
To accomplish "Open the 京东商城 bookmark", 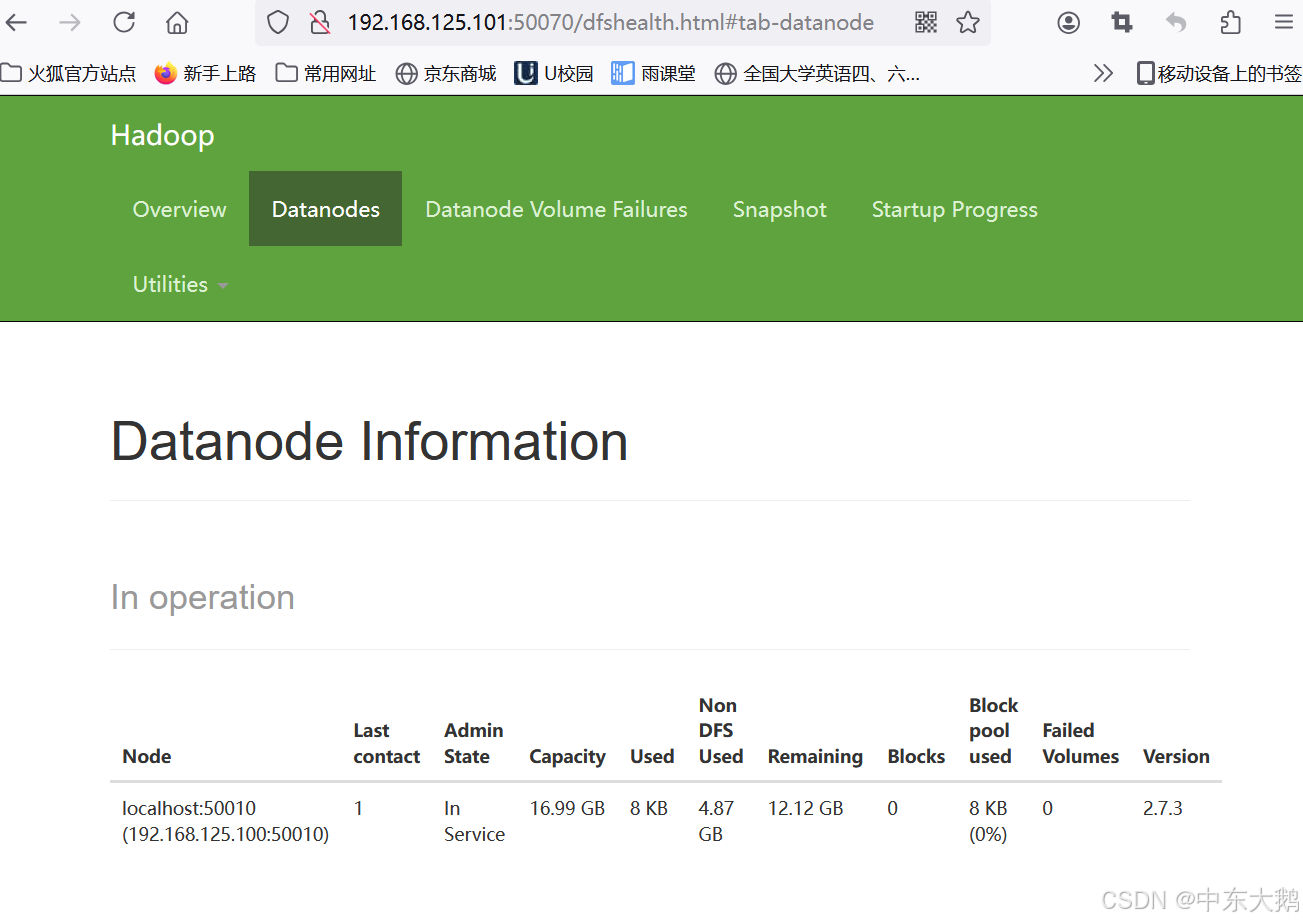I will click(x=446, y=73).
